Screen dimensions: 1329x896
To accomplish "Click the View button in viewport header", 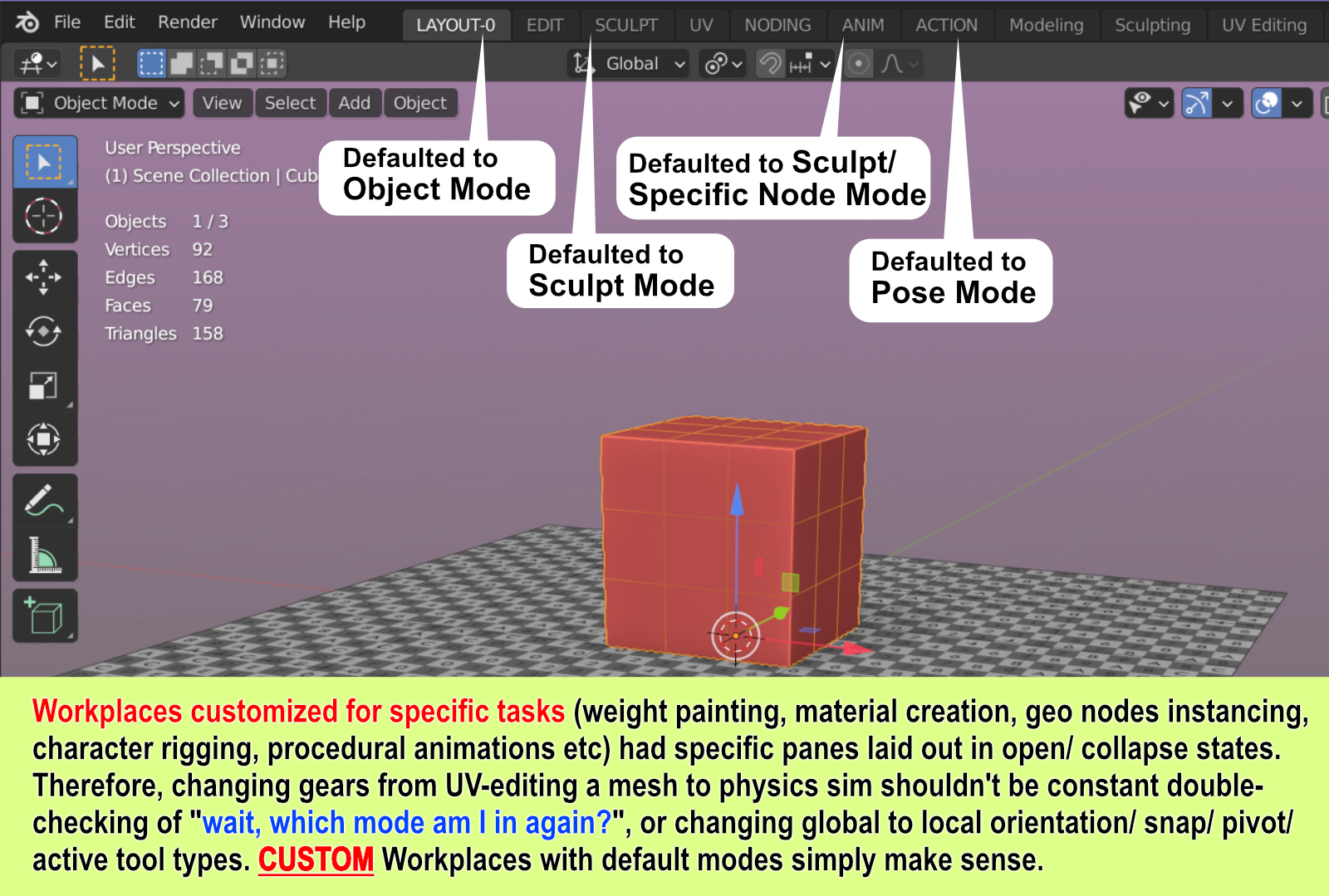I will (x=222, y=103).
